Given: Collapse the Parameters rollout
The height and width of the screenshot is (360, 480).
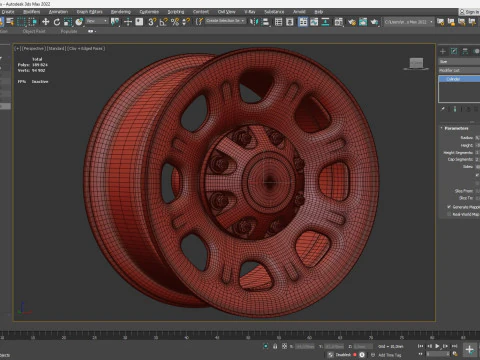Looking at the screenshot, I should (x=456, y=128).
